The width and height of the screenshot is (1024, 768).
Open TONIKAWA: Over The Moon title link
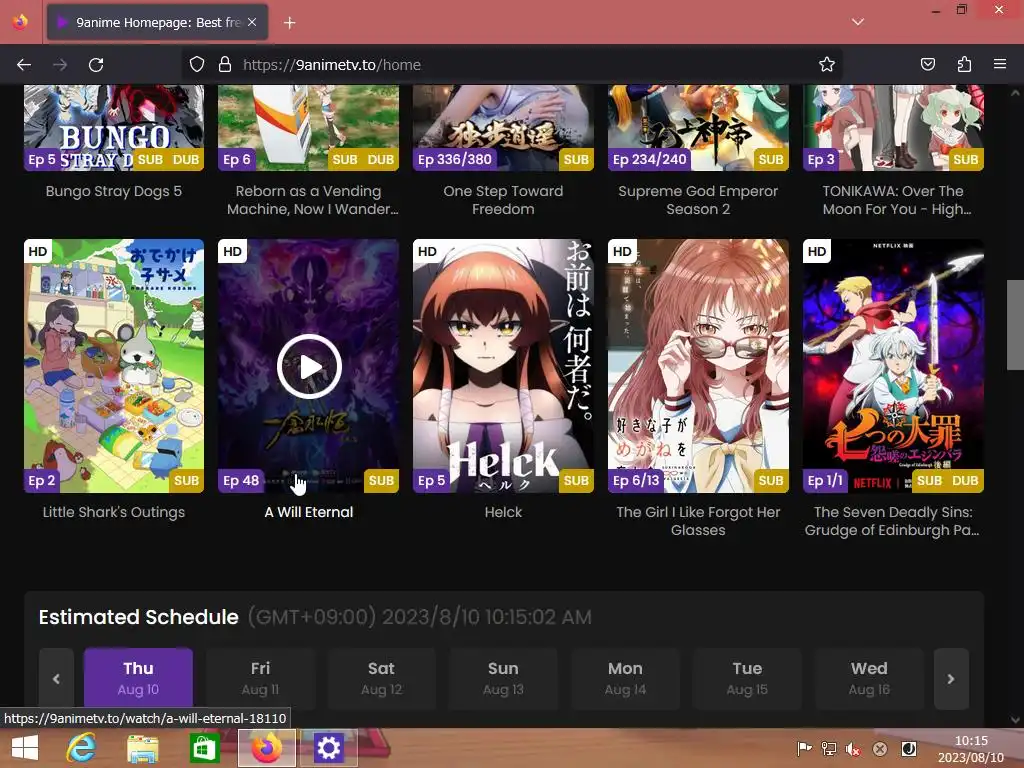[896, 200]
